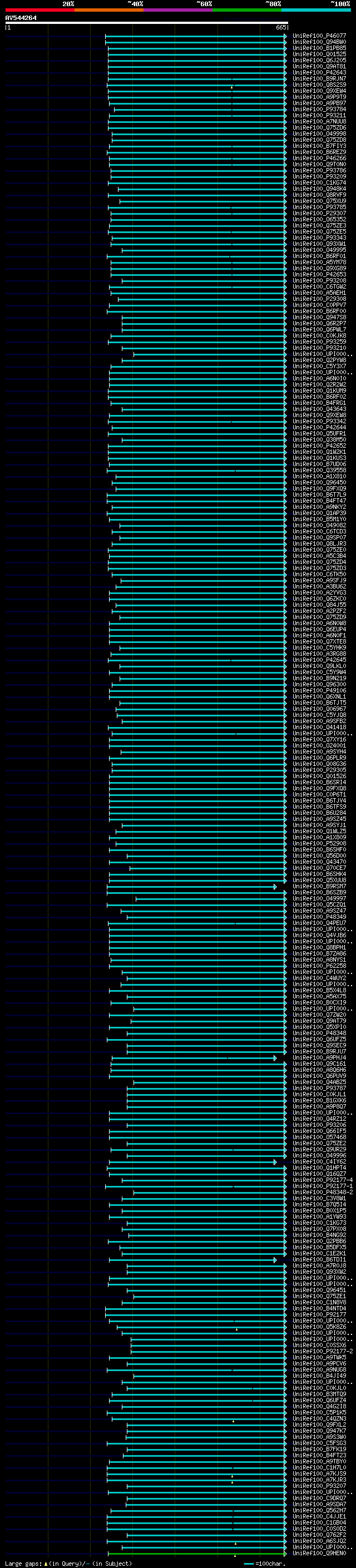Click the UniRef100_Q43470 hit label
This screenshot has width=356, height=1568.
[319, 862]
